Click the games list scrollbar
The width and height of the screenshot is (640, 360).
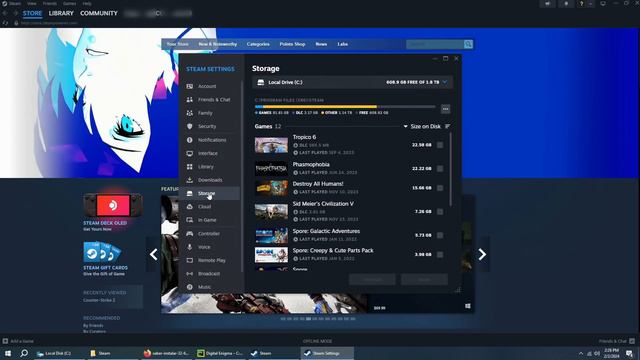[x=451, y=169]
